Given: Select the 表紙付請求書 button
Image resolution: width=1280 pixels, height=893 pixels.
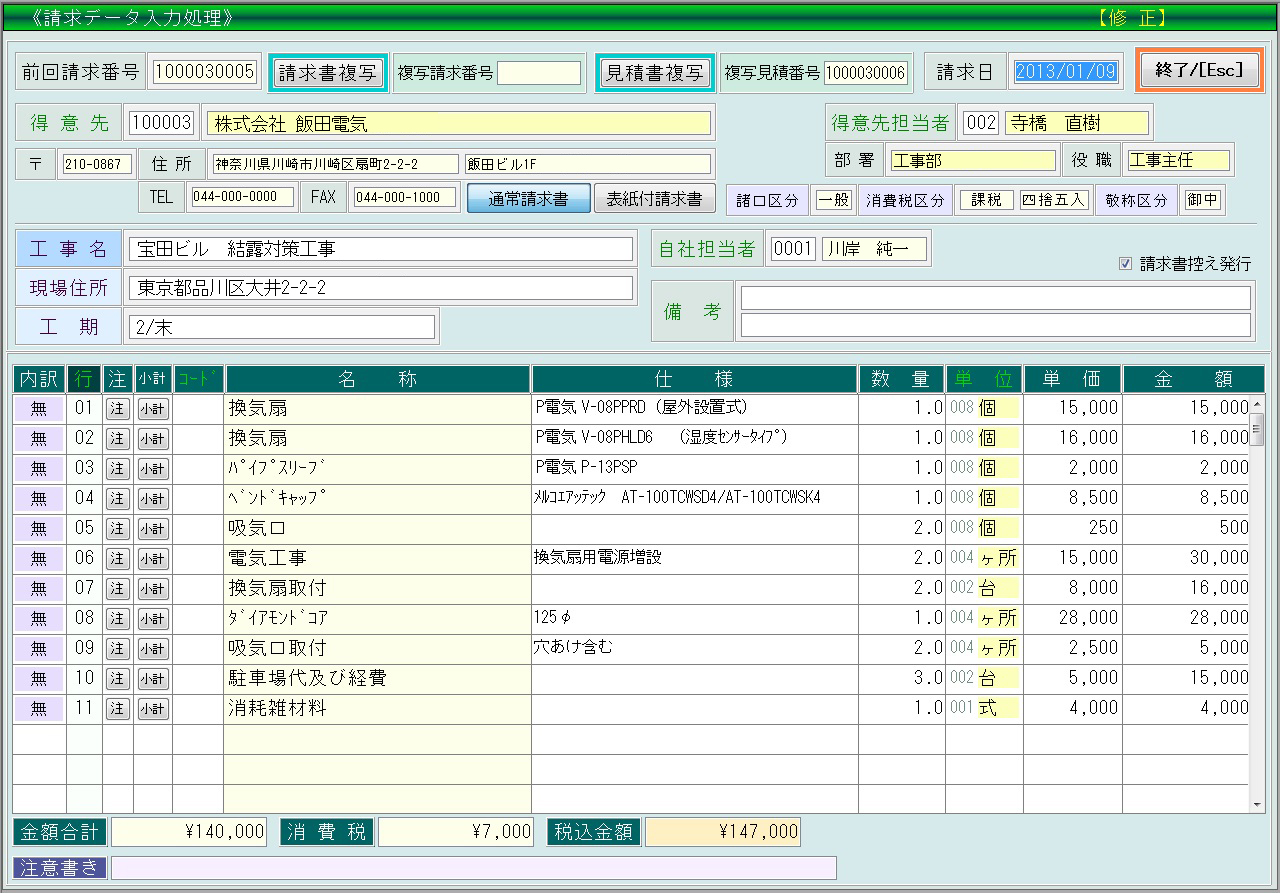Looking at the screenshot, I should tap(654, 198).
